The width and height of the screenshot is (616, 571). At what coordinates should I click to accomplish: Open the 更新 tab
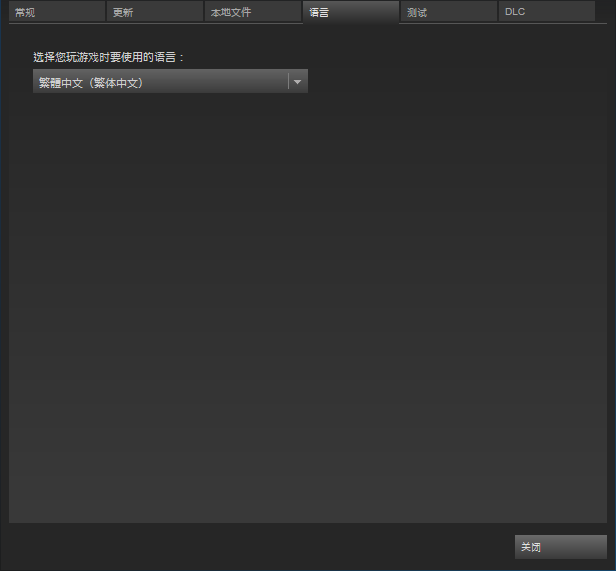(x=155, y=12)
